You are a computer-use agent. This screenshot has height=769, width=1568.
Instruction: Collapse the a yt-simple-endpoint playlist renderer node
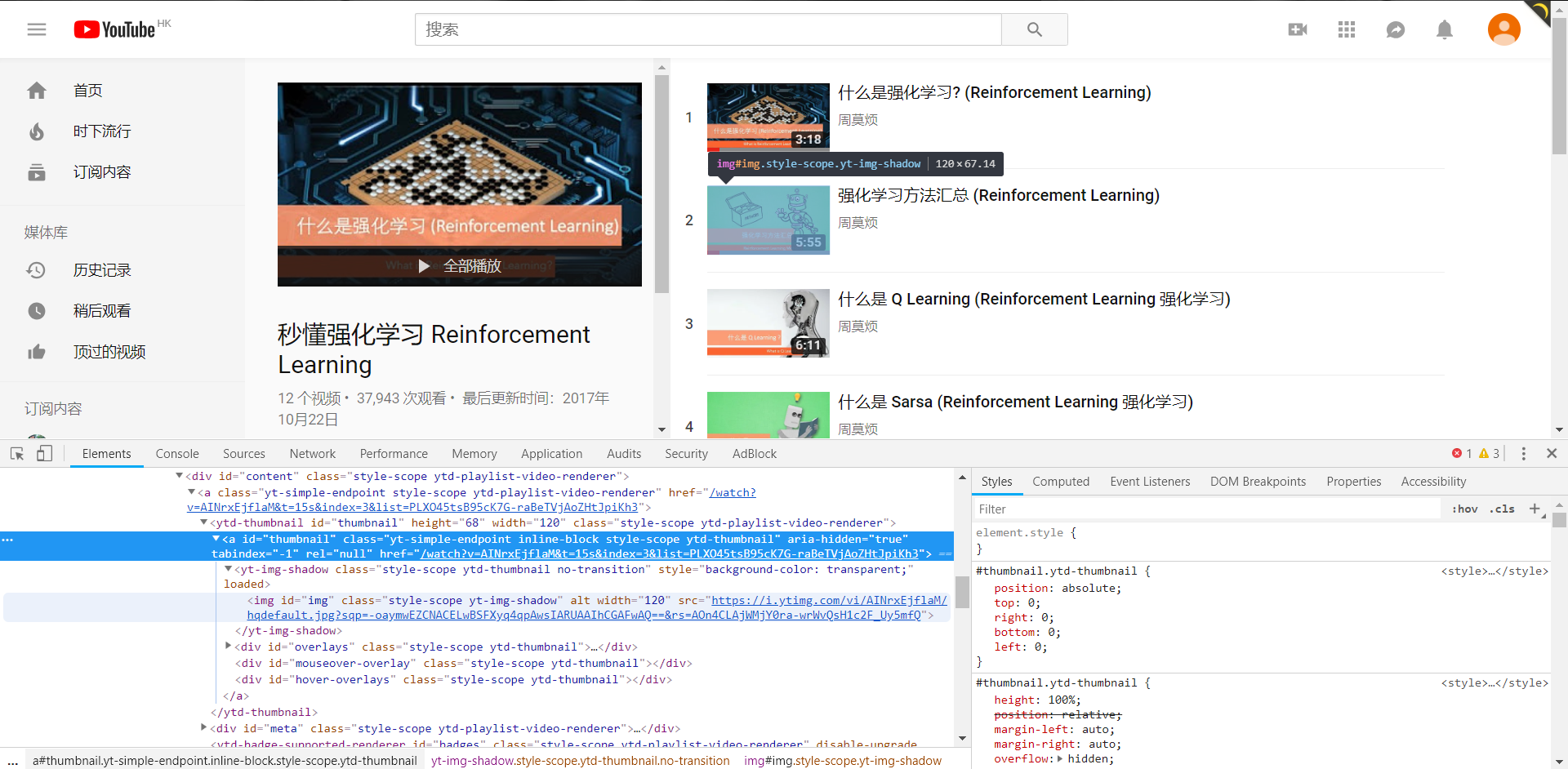[192, 492]
